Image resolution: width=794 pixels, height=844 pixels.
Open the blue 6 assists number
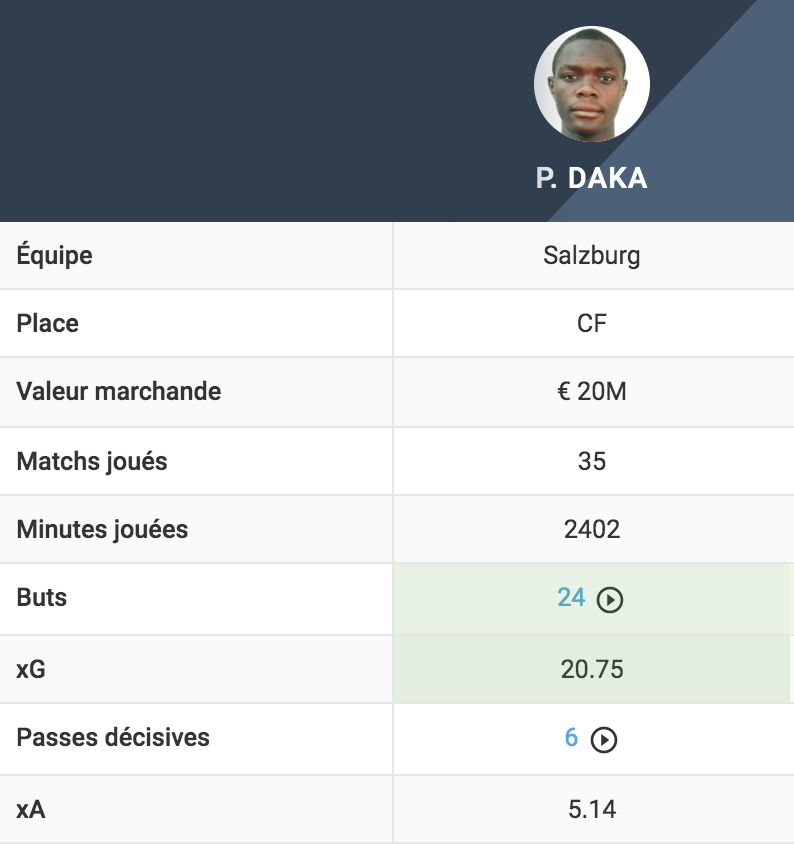[571, 737]
